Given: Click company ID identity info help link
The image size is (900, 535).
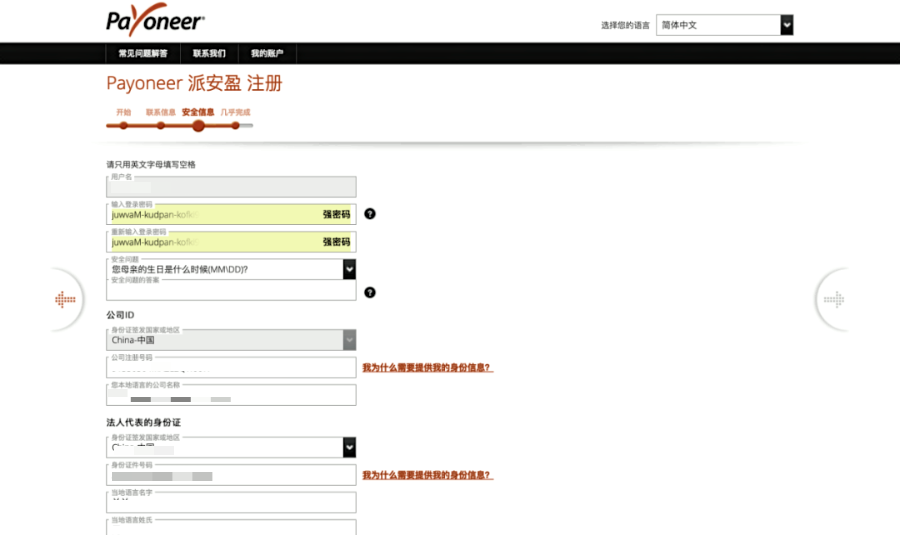Looking at the screenshot, I should pyautogui.click(x=427, y=368).
